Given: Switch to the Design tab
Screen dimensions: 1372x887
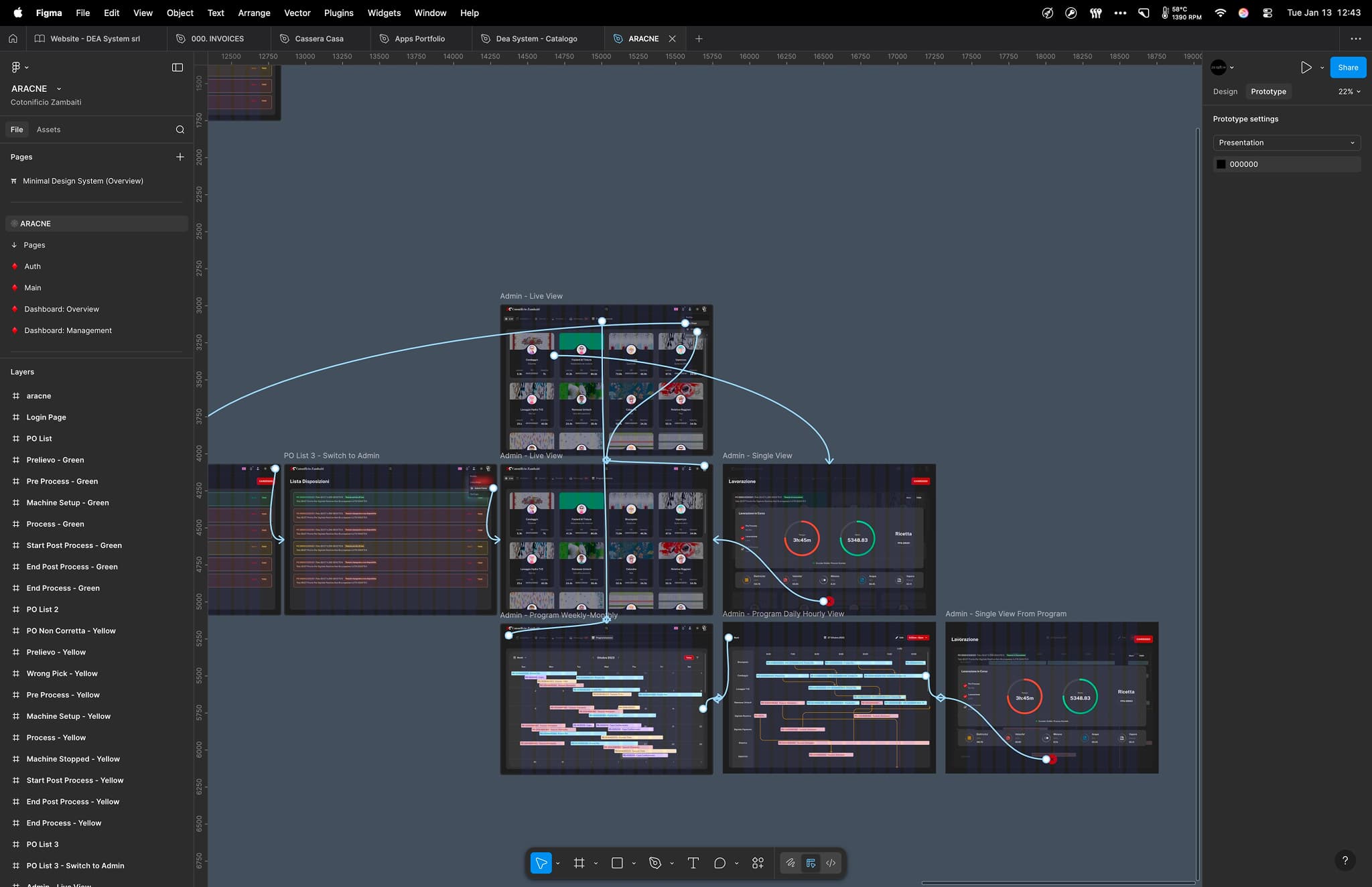Looking at the screenshot, I should point(1225,91).
